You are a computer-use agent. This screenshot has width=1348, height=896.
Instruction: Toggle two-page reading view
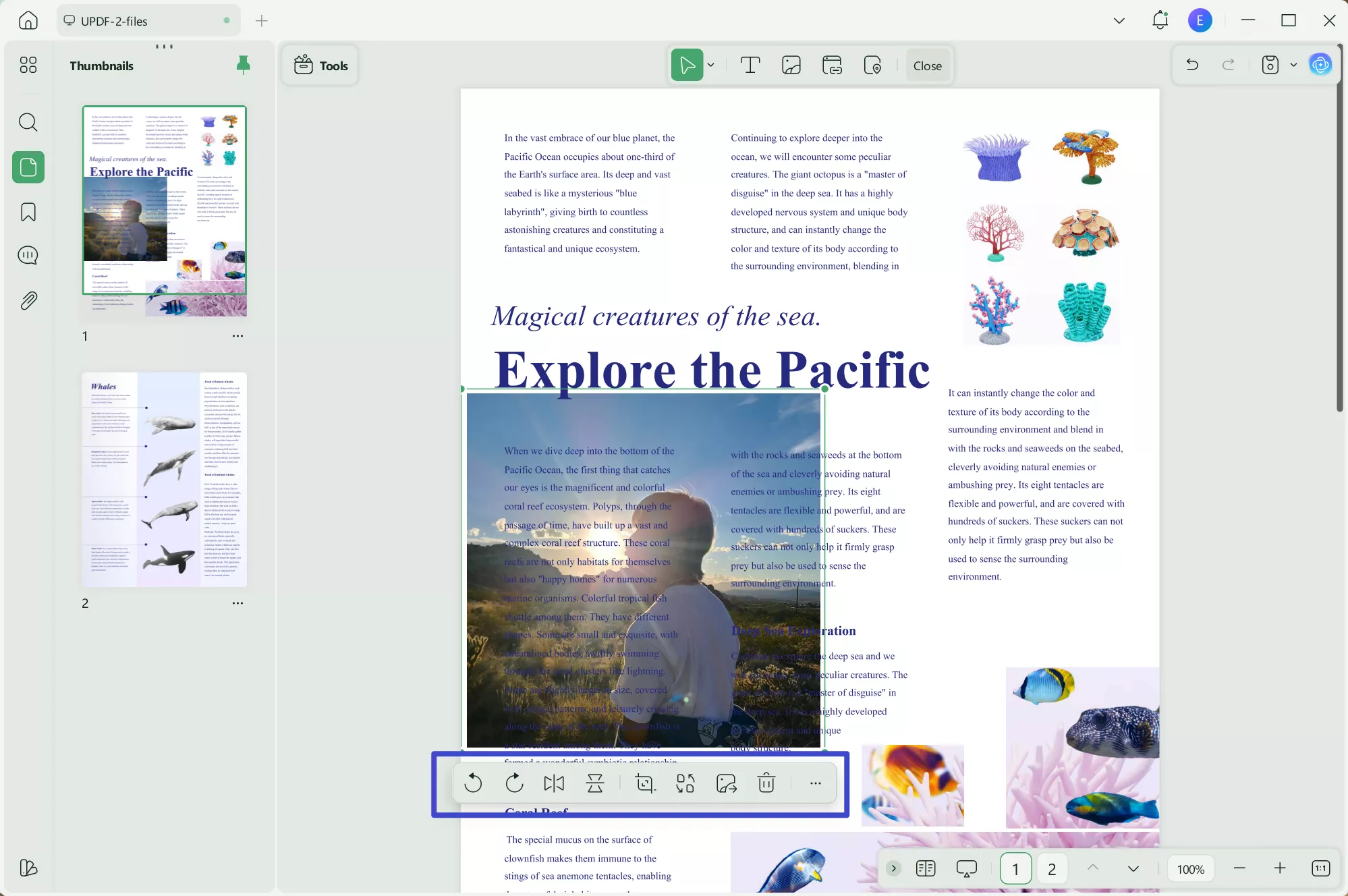click(926, 868)
